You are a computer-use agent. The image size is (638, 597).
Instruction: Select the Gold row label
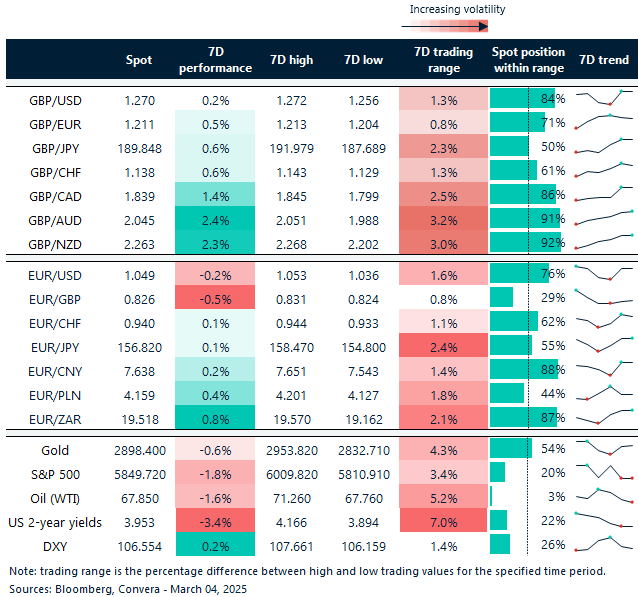point(55,450)
